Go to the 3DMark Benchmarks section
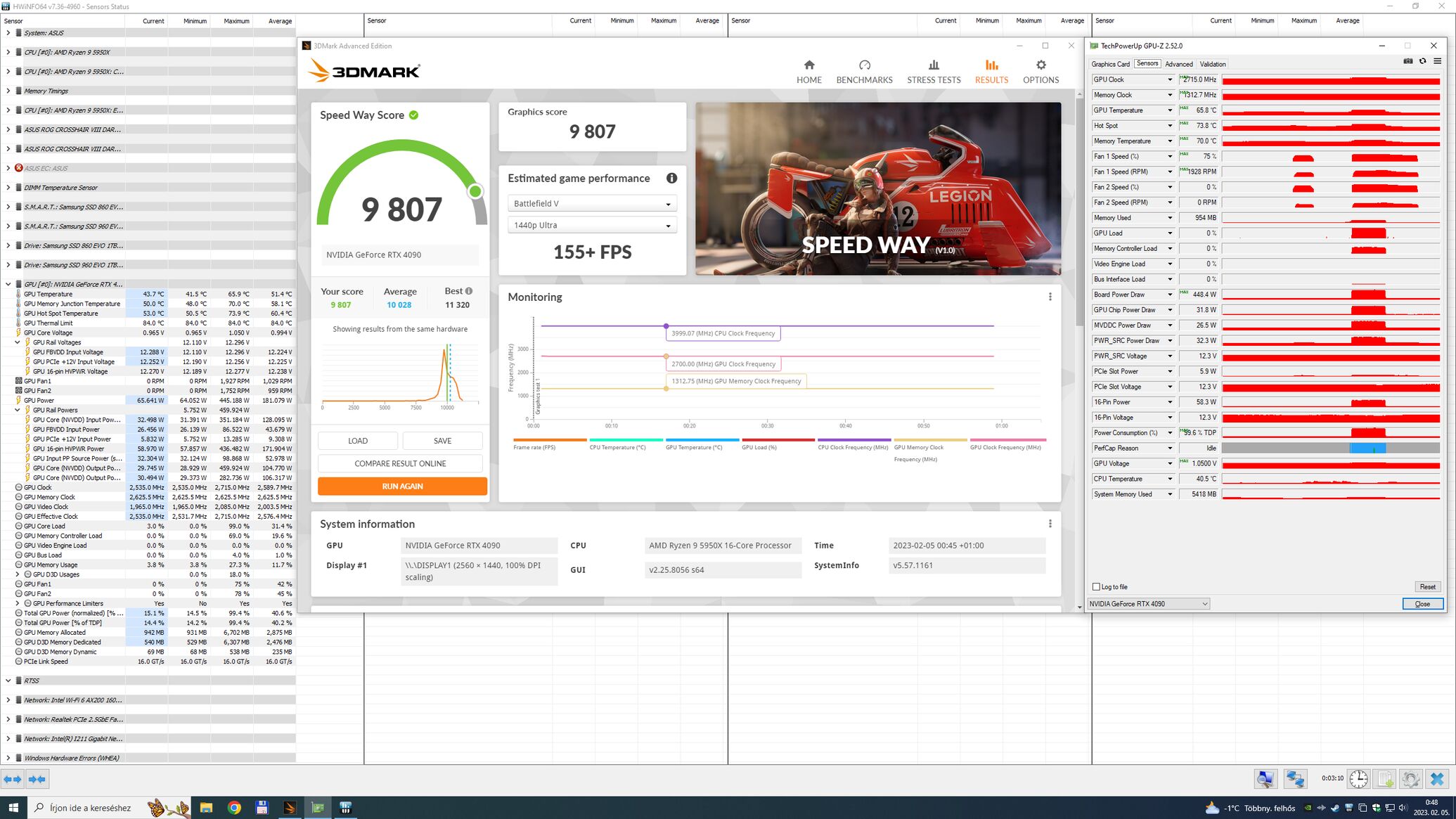 [864, 72]
